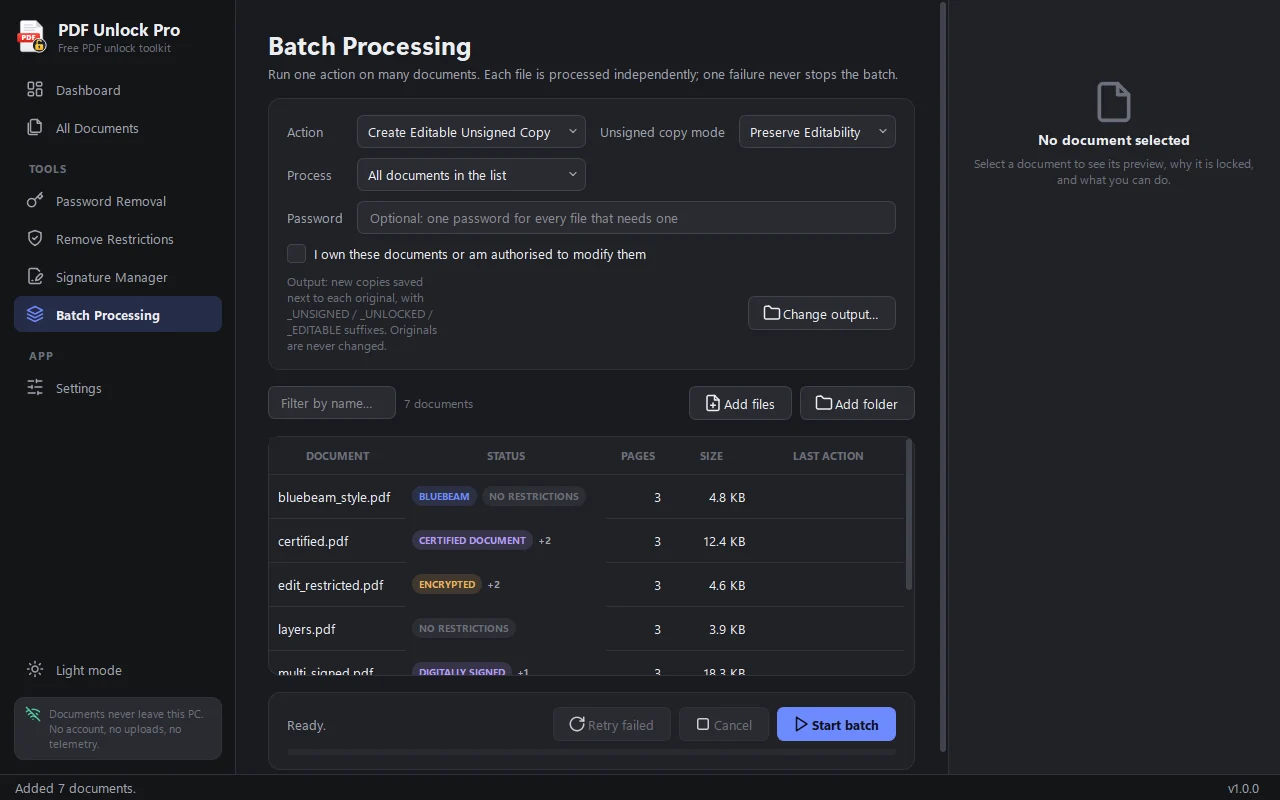Focus the Filter by name field

(x=332, y=403)
